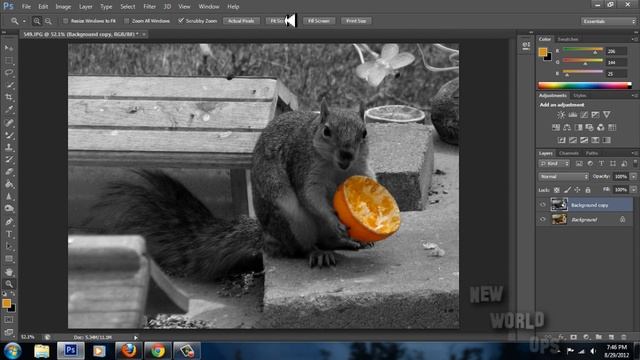The image size is (640, 360).
Task: Select the Lasso tool
Action: pos(9,73)
